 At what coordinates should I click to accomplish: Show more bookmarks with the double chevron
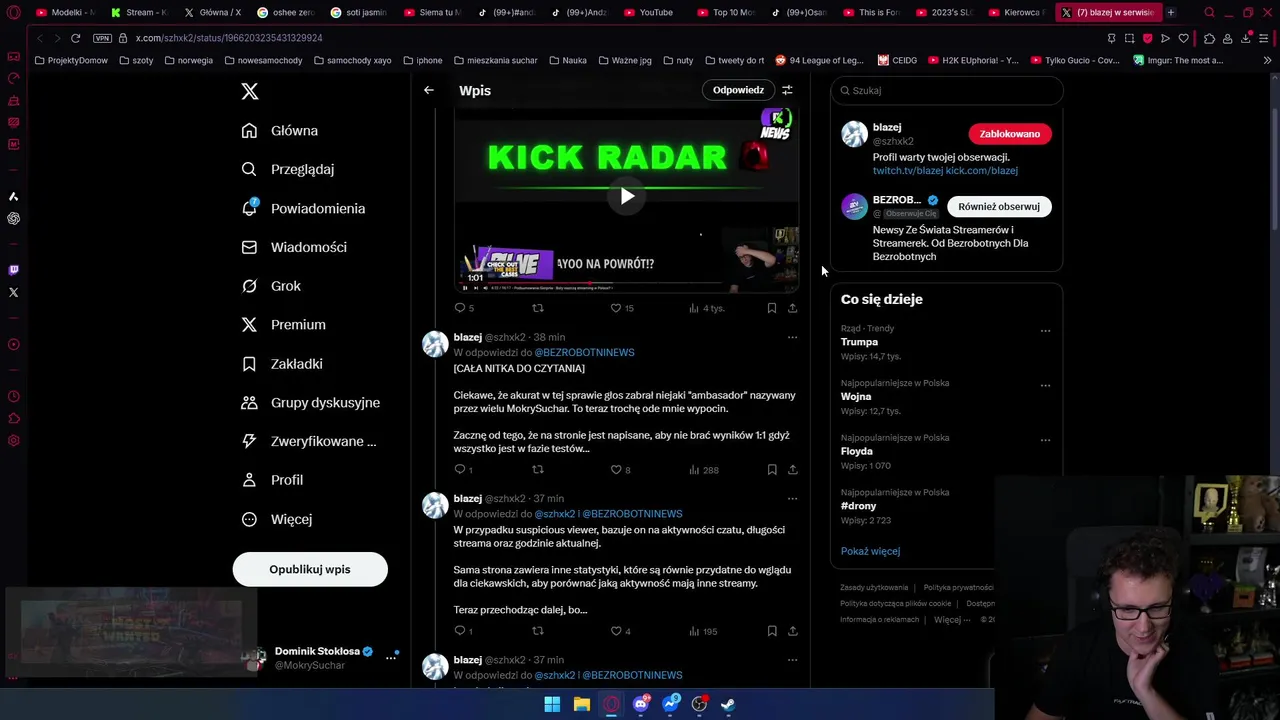pyautogui.click(x=1267, y=60)
